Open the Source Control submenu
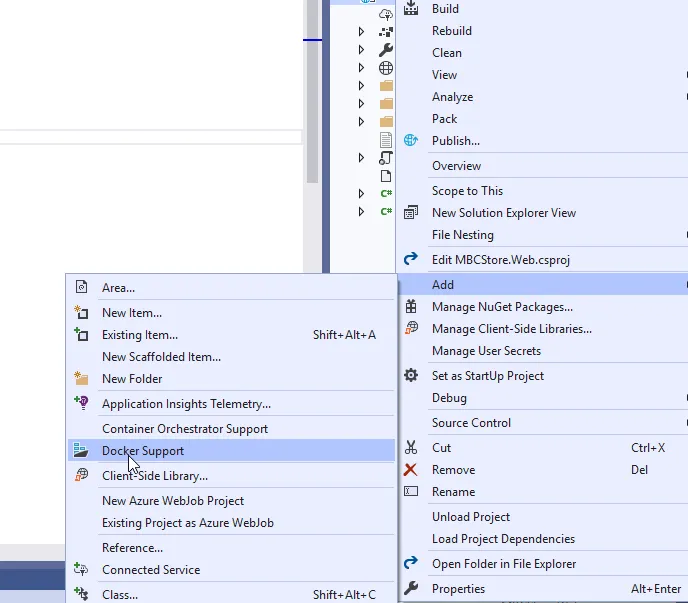The image size is (688, 603). [x=542, y=423]
